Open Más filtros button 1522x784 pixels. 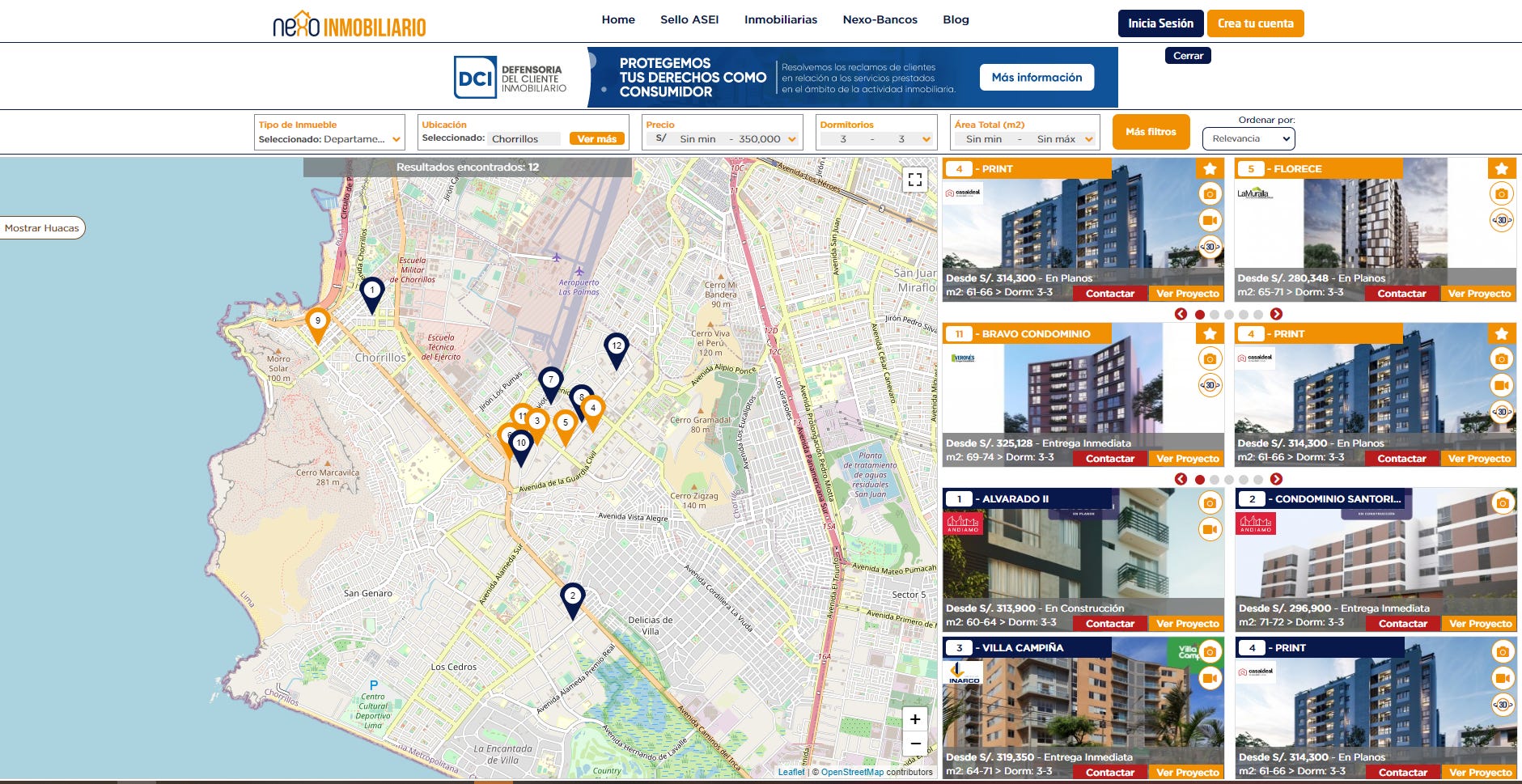[1151, 132]
